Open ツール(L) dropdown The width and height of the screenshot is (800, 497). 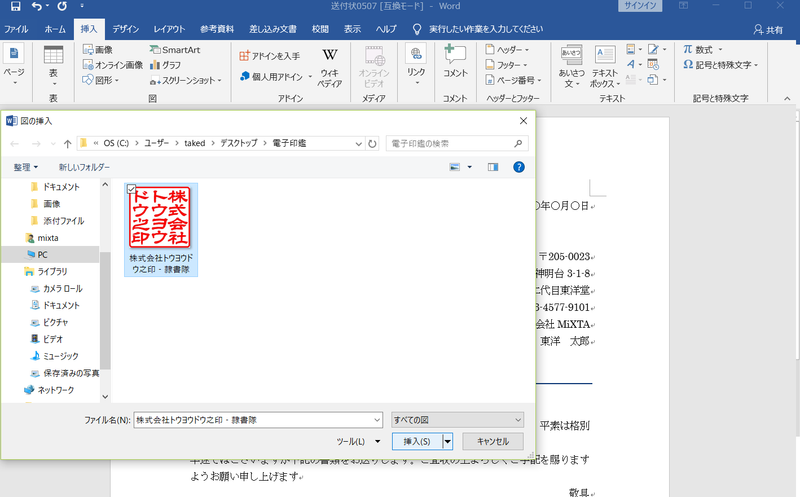357,441
